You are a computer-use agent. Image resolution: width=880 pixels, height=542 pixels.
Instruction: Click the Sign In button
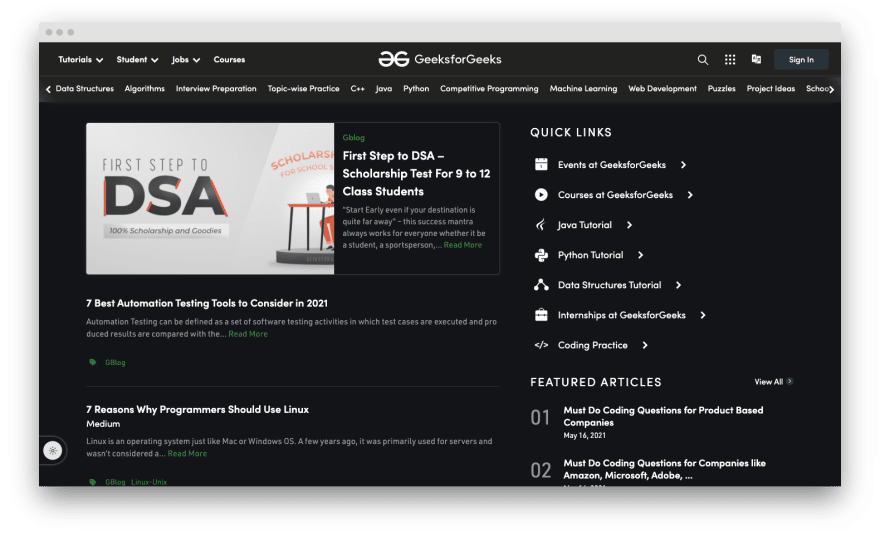tap(801, 59)
